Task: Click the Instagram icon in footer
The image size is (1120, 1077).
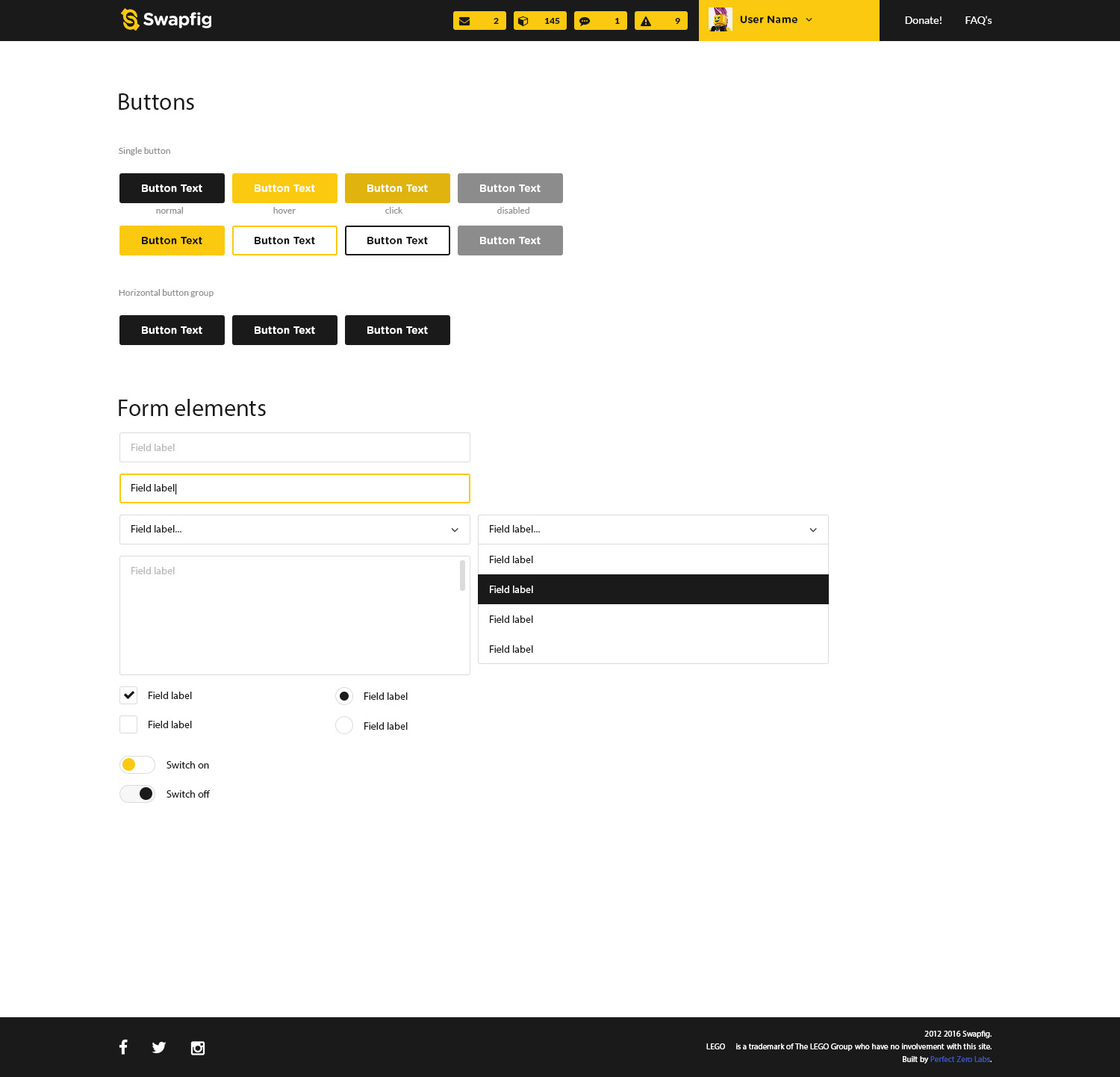Action: point(197,1047)
